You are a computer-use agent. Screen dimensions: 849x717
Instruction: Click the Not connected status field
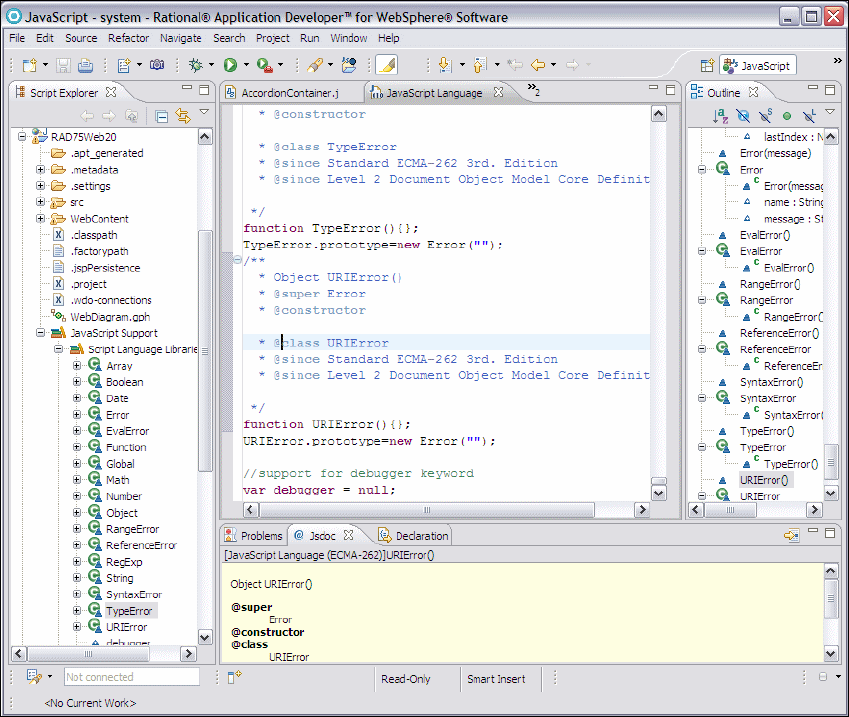pos(131,677)
